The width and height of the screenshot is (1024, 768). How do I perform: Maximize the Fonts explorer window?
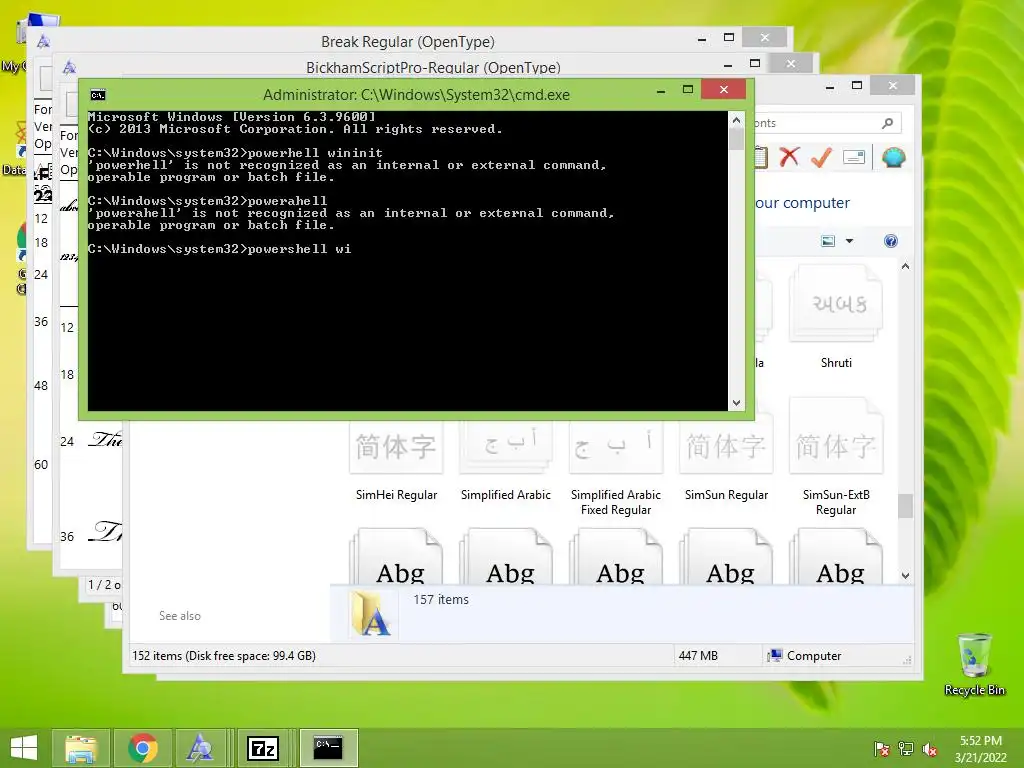tap(857, 86)
